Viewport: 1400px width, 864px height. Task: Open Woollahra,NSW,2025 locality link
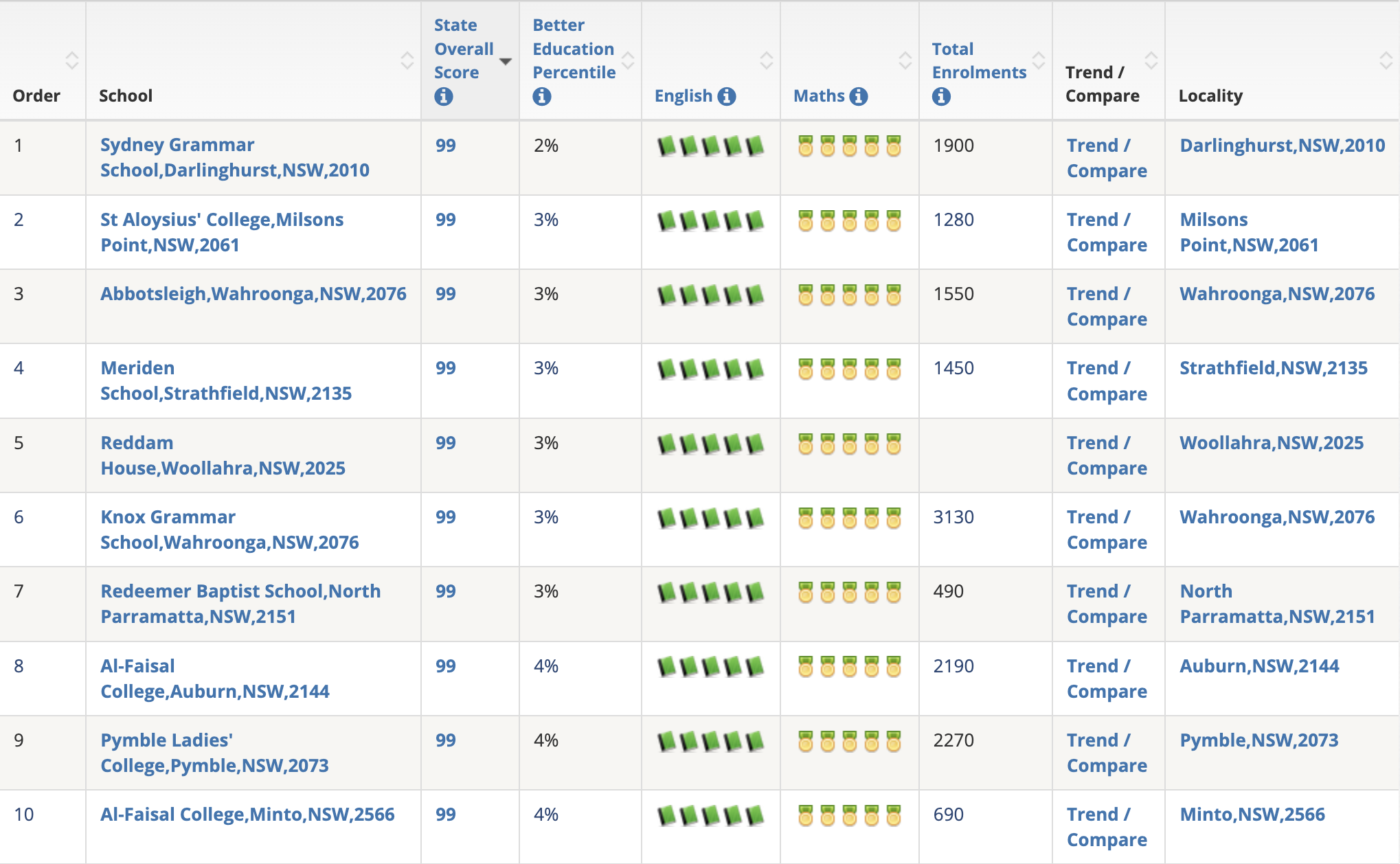(x=1272, y=443)
